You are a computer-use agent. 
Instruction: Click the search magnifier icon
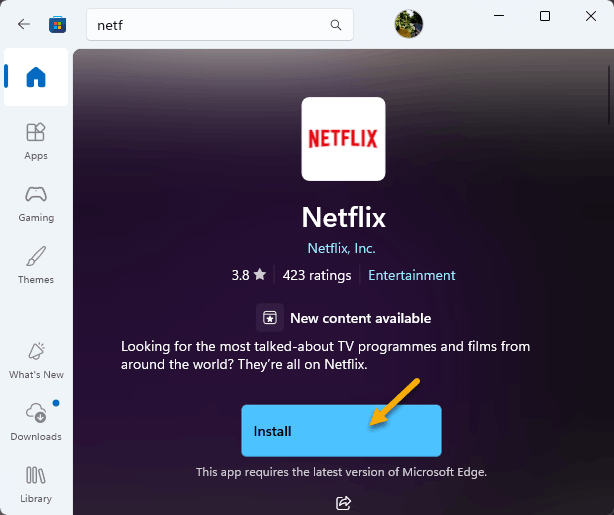336,25
